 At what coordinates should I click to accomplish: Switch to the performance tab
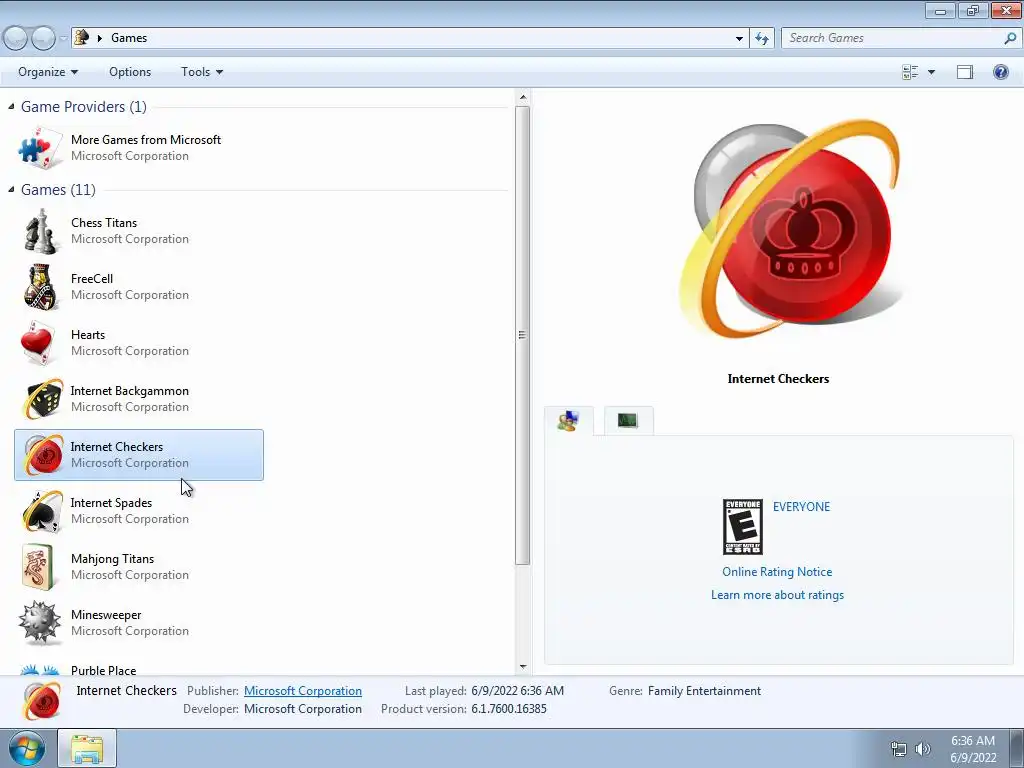628,421
